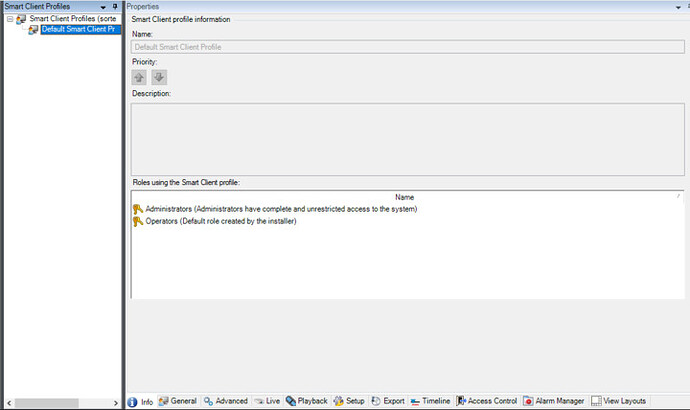The image size is (690, 410).
Task: Pin the Smart Client Profiles pane
Action: pos(115,6)
